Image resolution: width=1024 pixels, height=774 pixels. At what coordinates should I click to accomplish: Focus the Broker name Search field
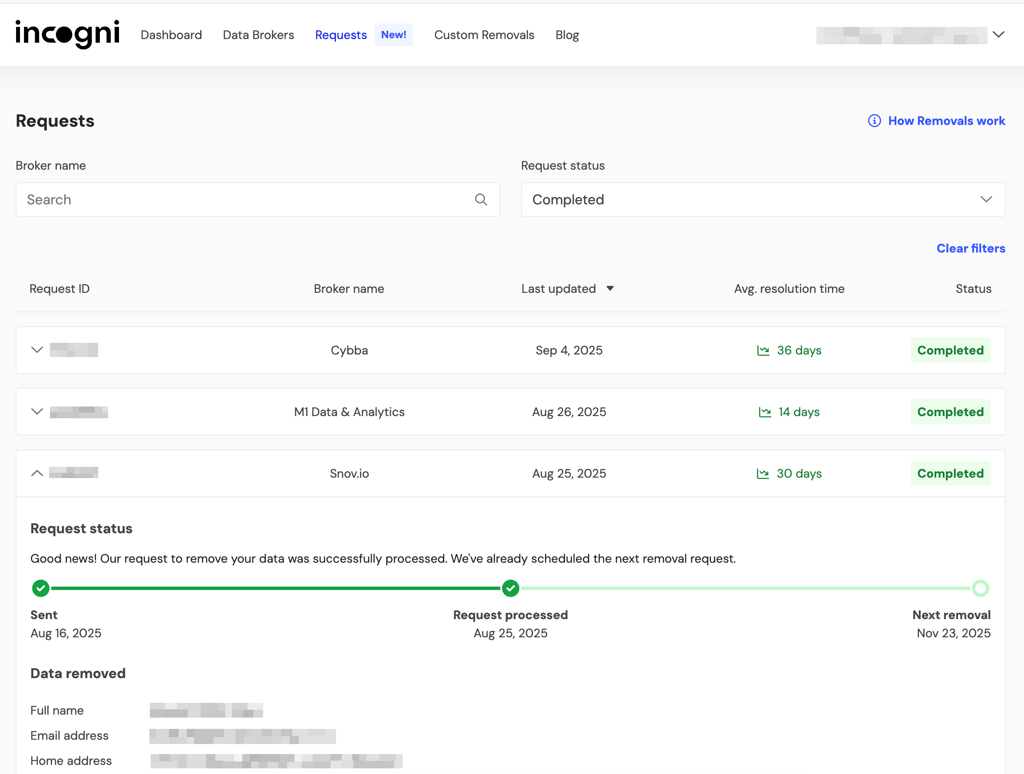(257, 200)
